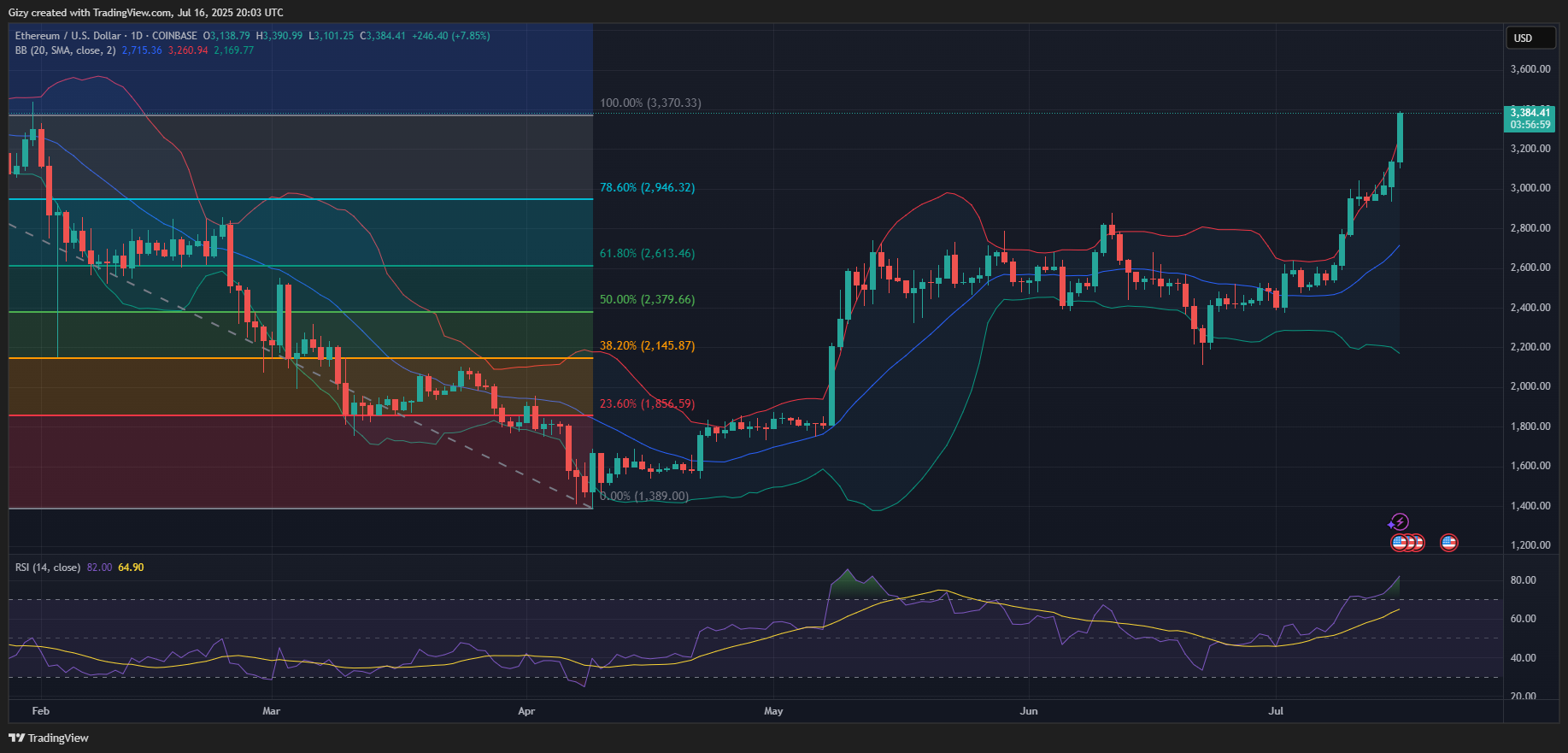Click the Feb label on the time axis
The width and height of the screenshot is (1568, 753).
40,711
